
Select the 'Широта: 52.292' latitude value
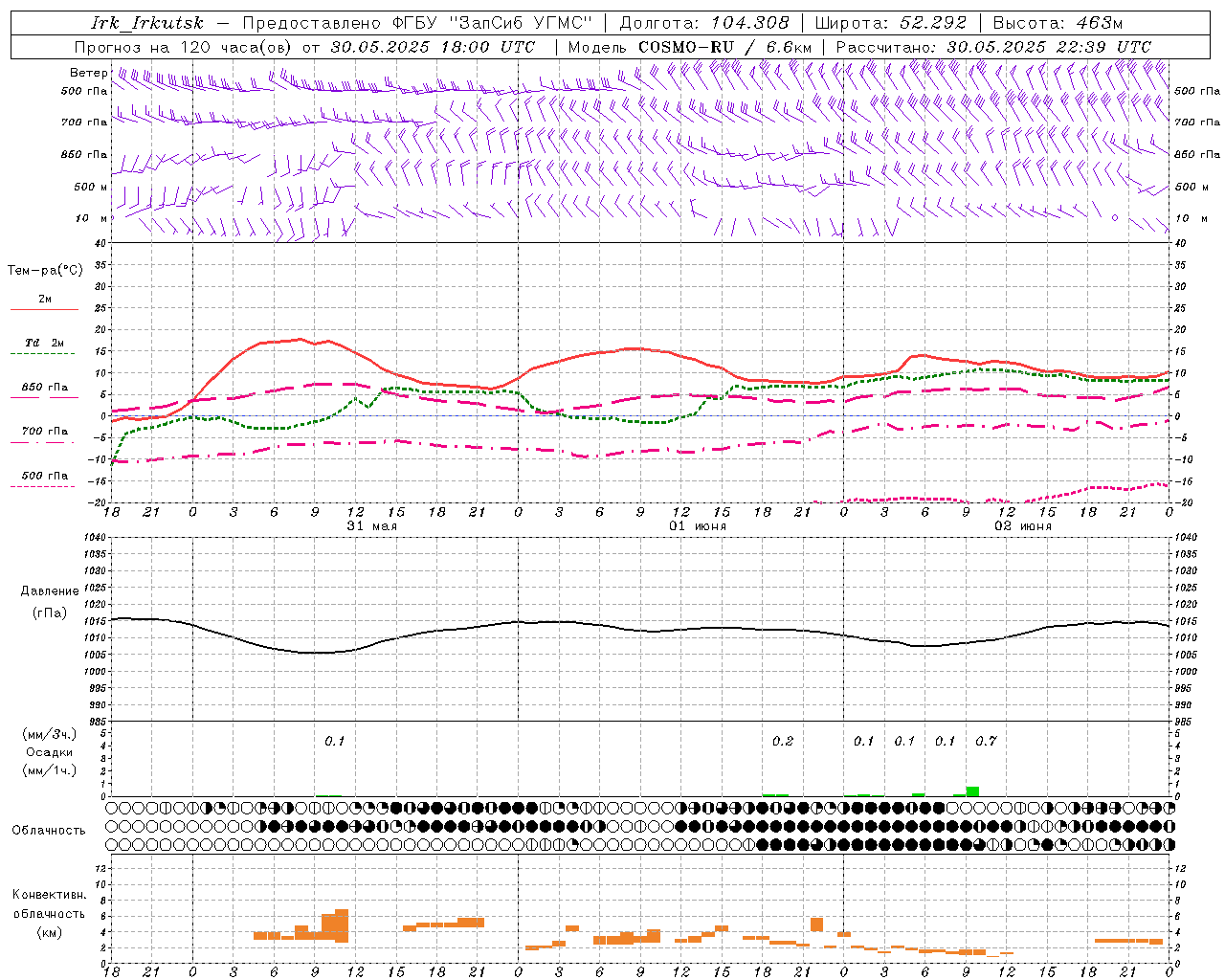[x=891, y=23]
